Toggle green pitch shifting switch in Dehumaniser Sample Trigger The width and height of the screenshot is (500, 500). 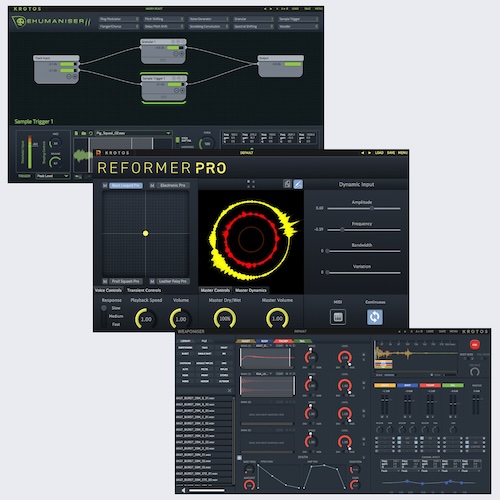tap(178, 139)
